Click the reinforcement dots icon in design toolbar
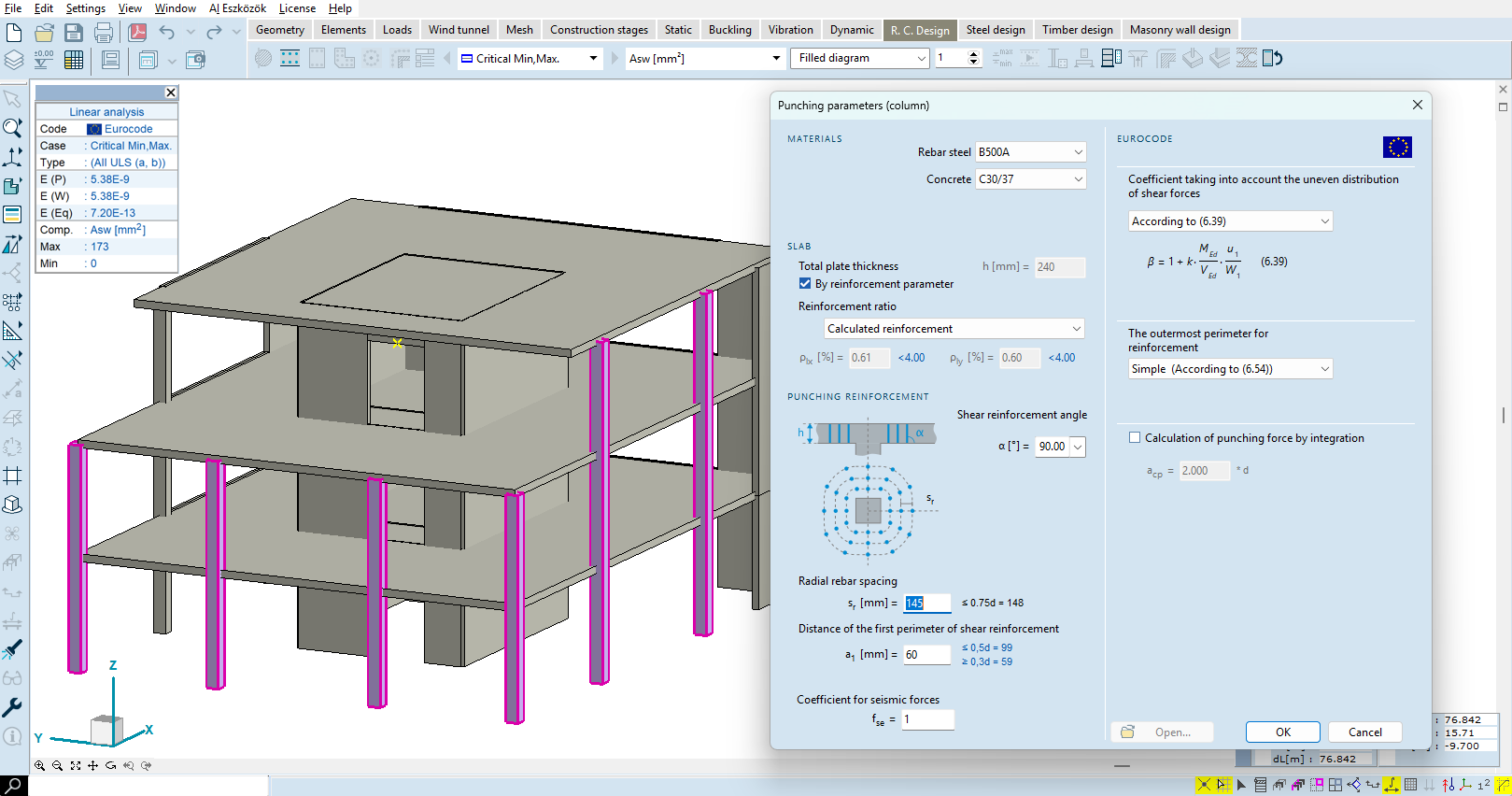The image size is (1512, 796). tap(290, 59)
